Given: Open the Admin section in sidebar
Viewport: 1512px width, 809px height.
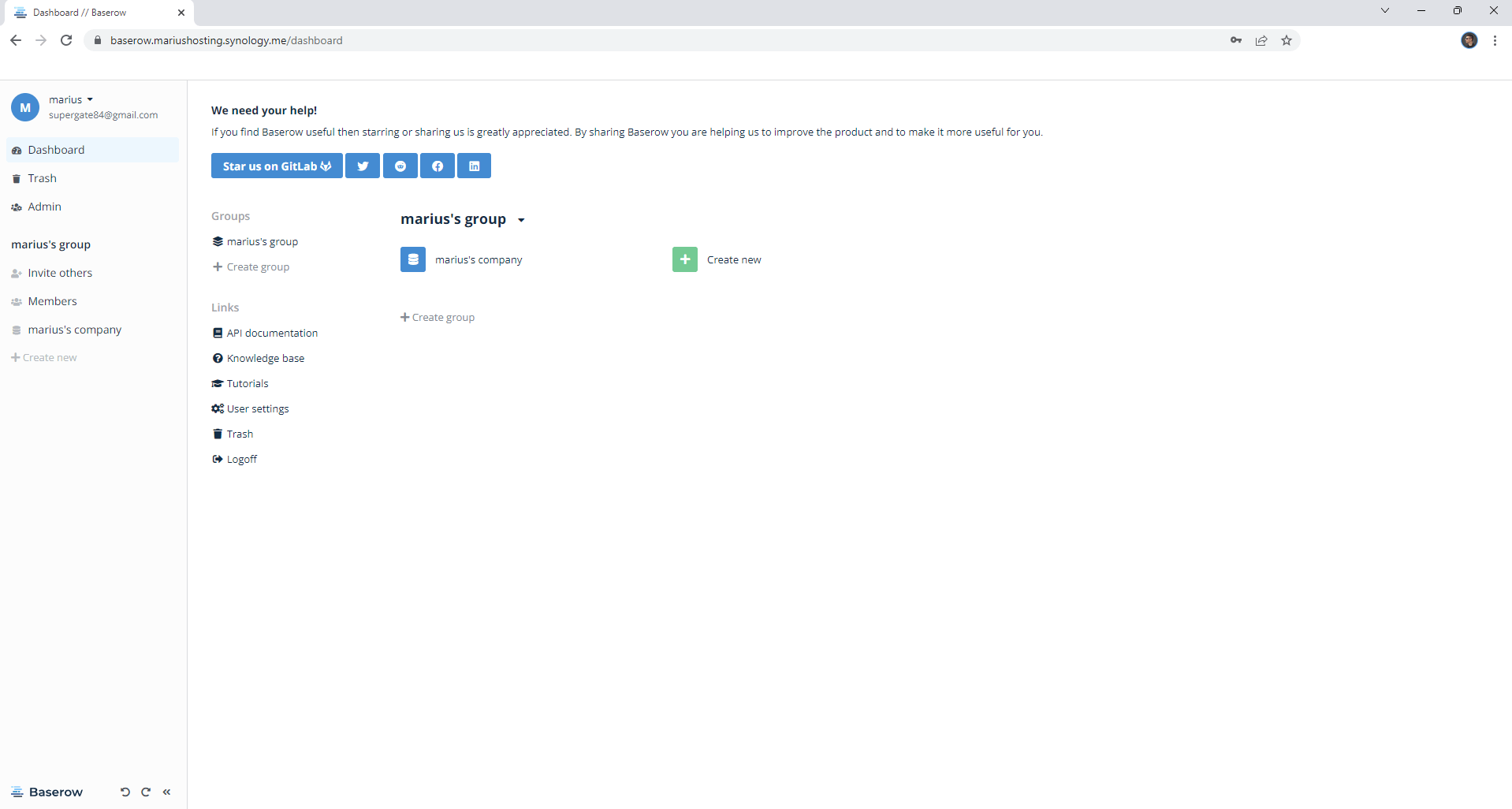Looking at the screenshot, I should click(x=93, y=207).
